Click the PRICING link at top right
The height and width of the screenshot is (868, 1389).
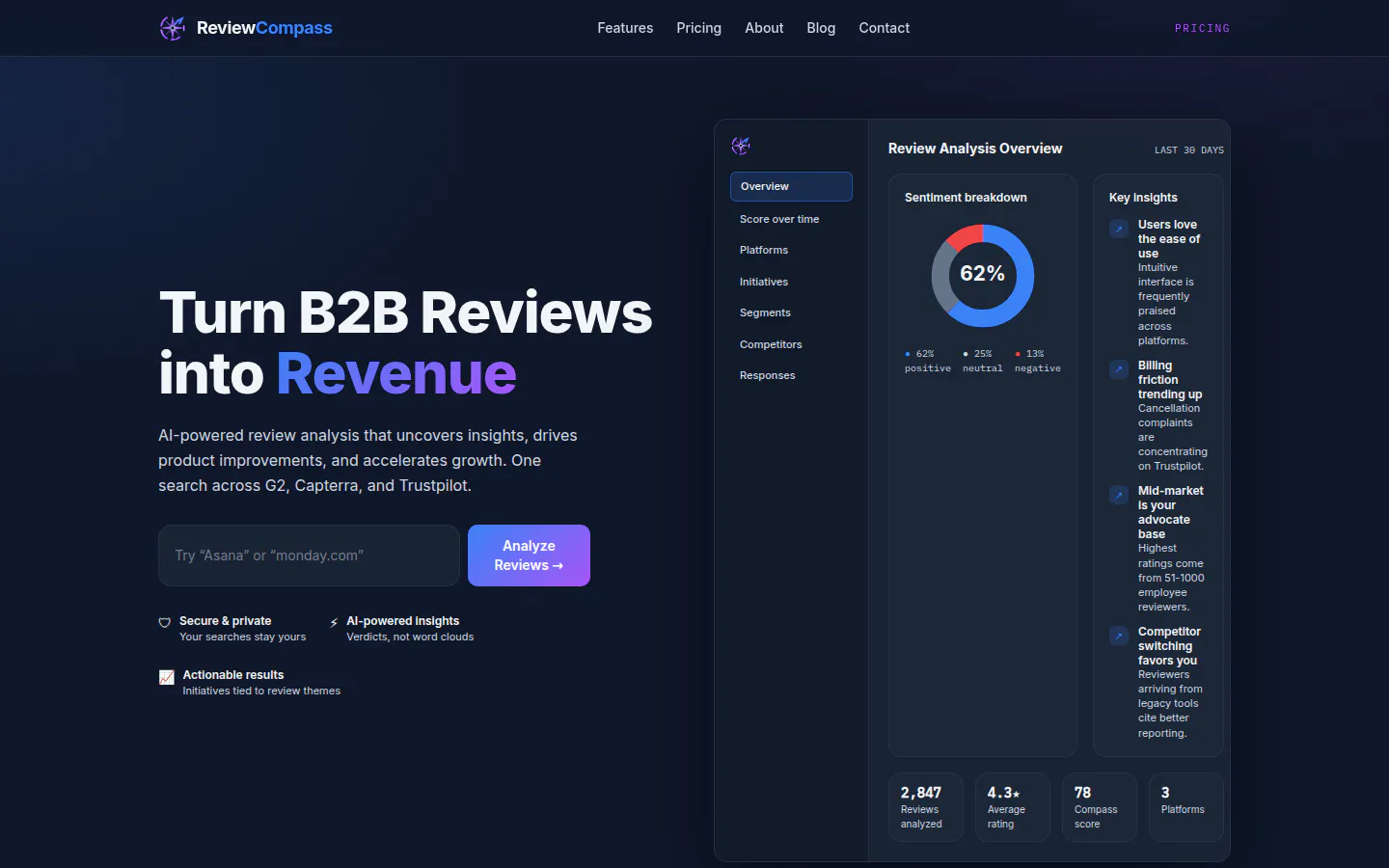point(1202,28)
